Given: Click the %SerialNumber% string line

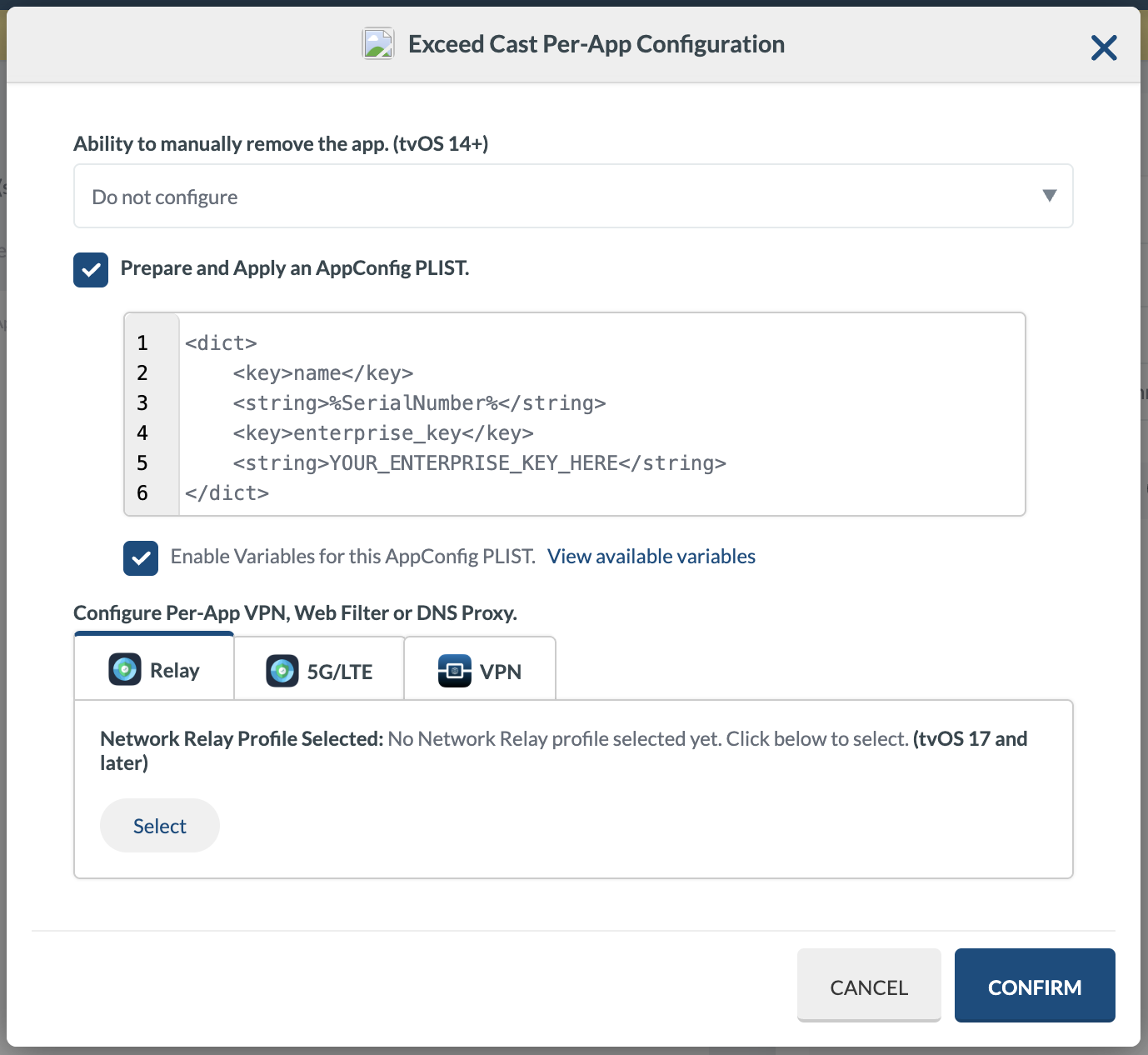Looking at the screenshot, I should tap(420, 403).
